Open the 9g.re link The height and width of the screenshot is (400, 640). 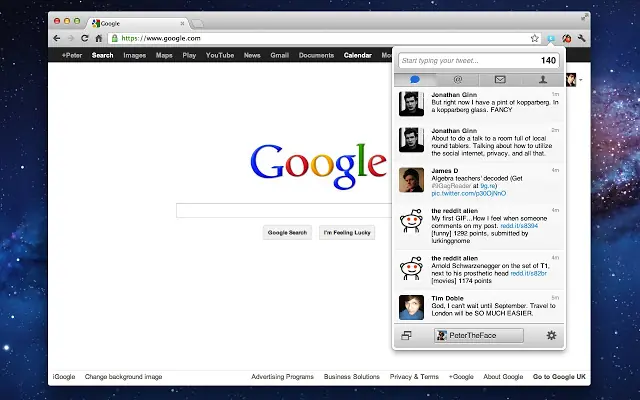pos(487,186)
